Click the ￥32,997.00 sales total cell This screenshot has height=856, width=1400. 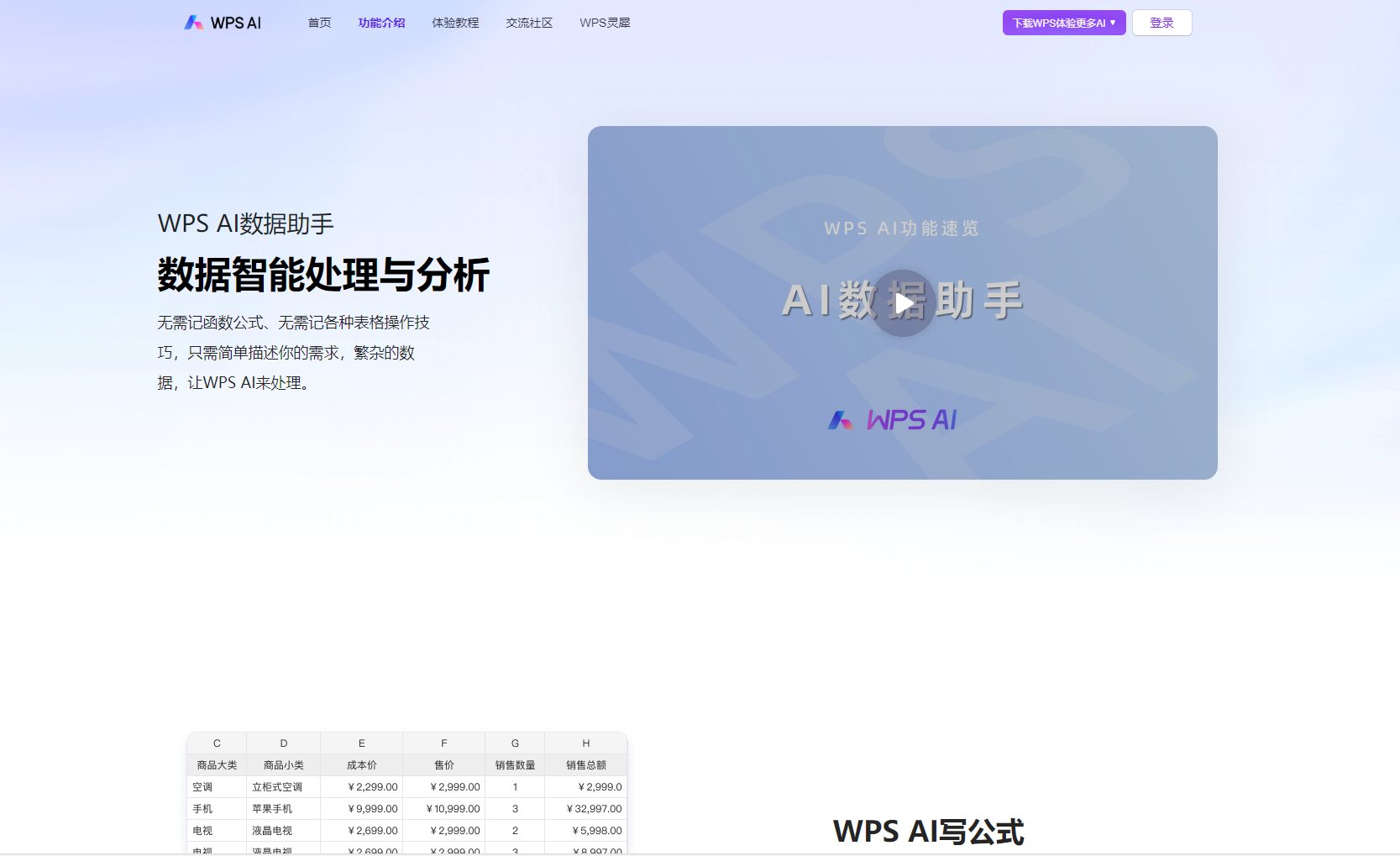click(594, 809)
